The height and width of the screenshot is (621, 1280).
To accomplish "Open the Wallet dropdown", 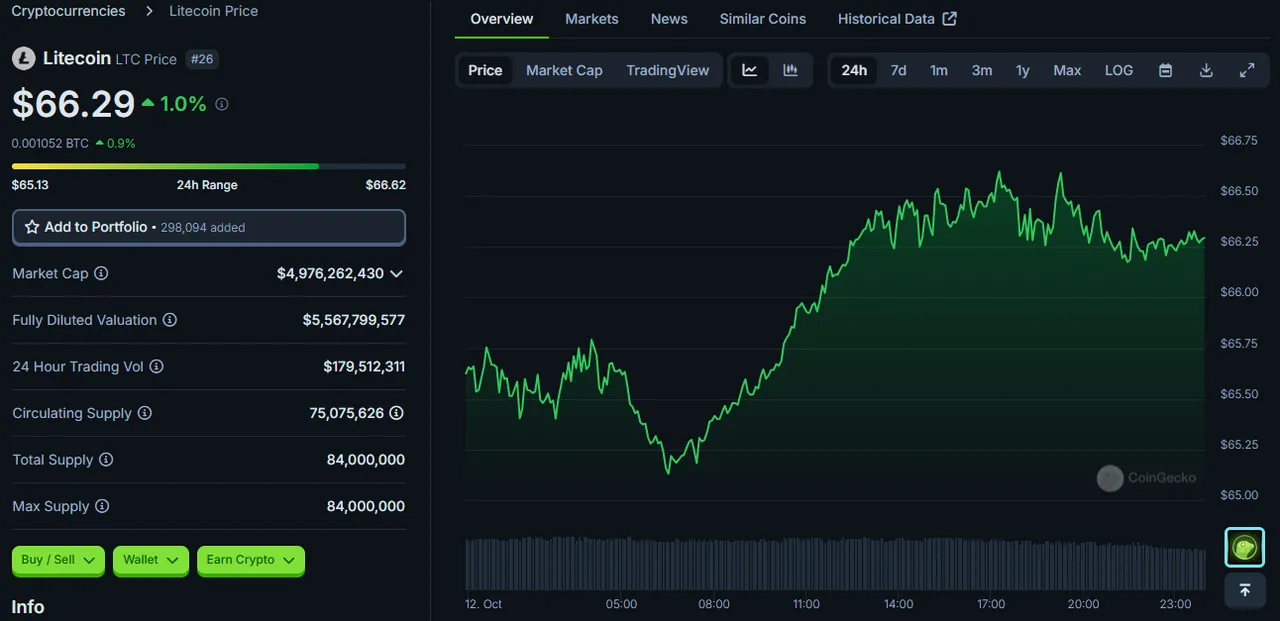I will (151, 560).
